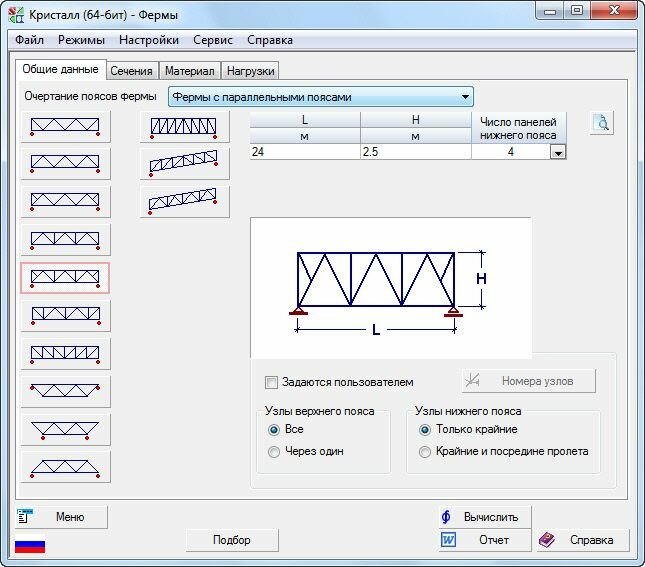Select Warren truss with end sub-struts, no verticals

pyautogui.click(x=65, y=201)
